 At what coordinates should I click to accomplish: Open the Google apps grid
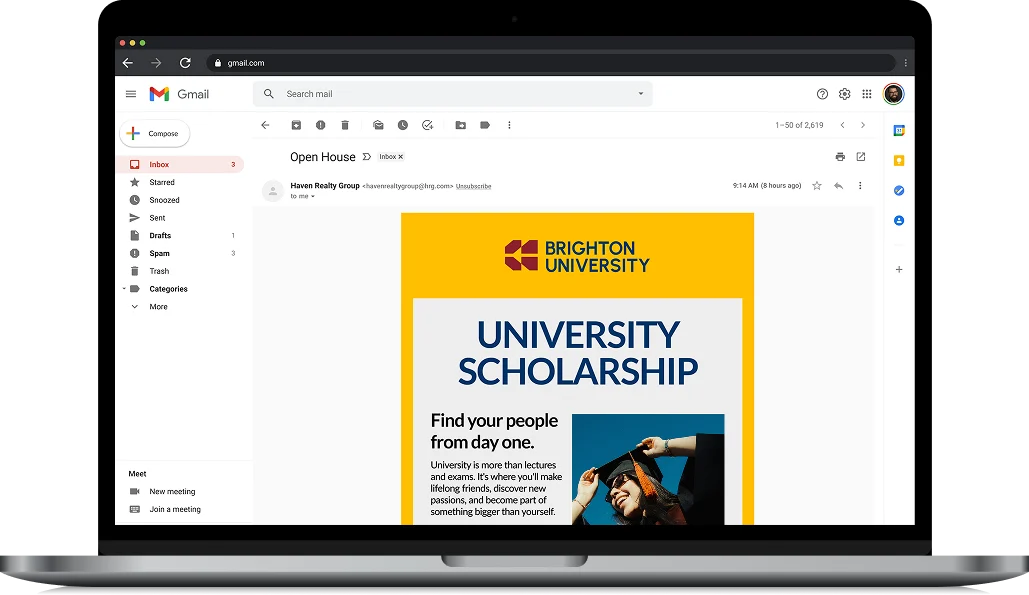point(867,94)
